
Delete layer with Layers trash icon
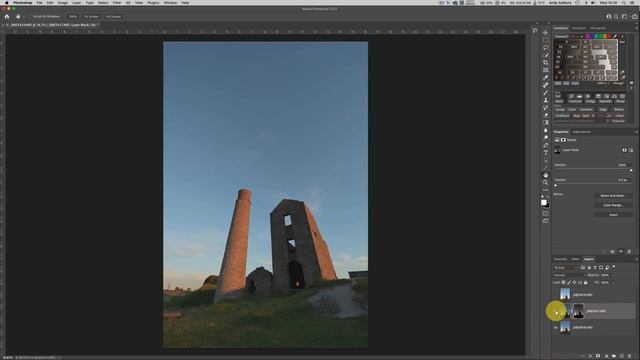(630, 356)
